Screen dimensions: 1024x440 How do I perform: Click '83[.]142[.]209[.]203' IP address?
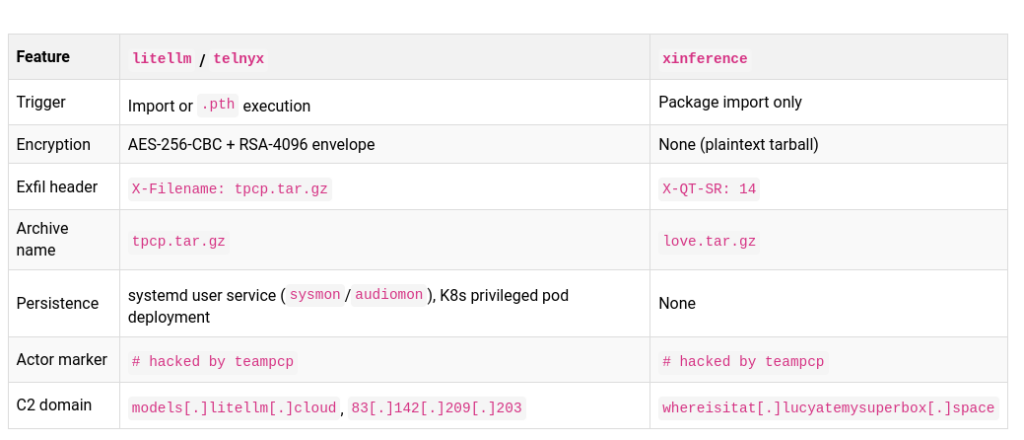[x=436, y=409]
